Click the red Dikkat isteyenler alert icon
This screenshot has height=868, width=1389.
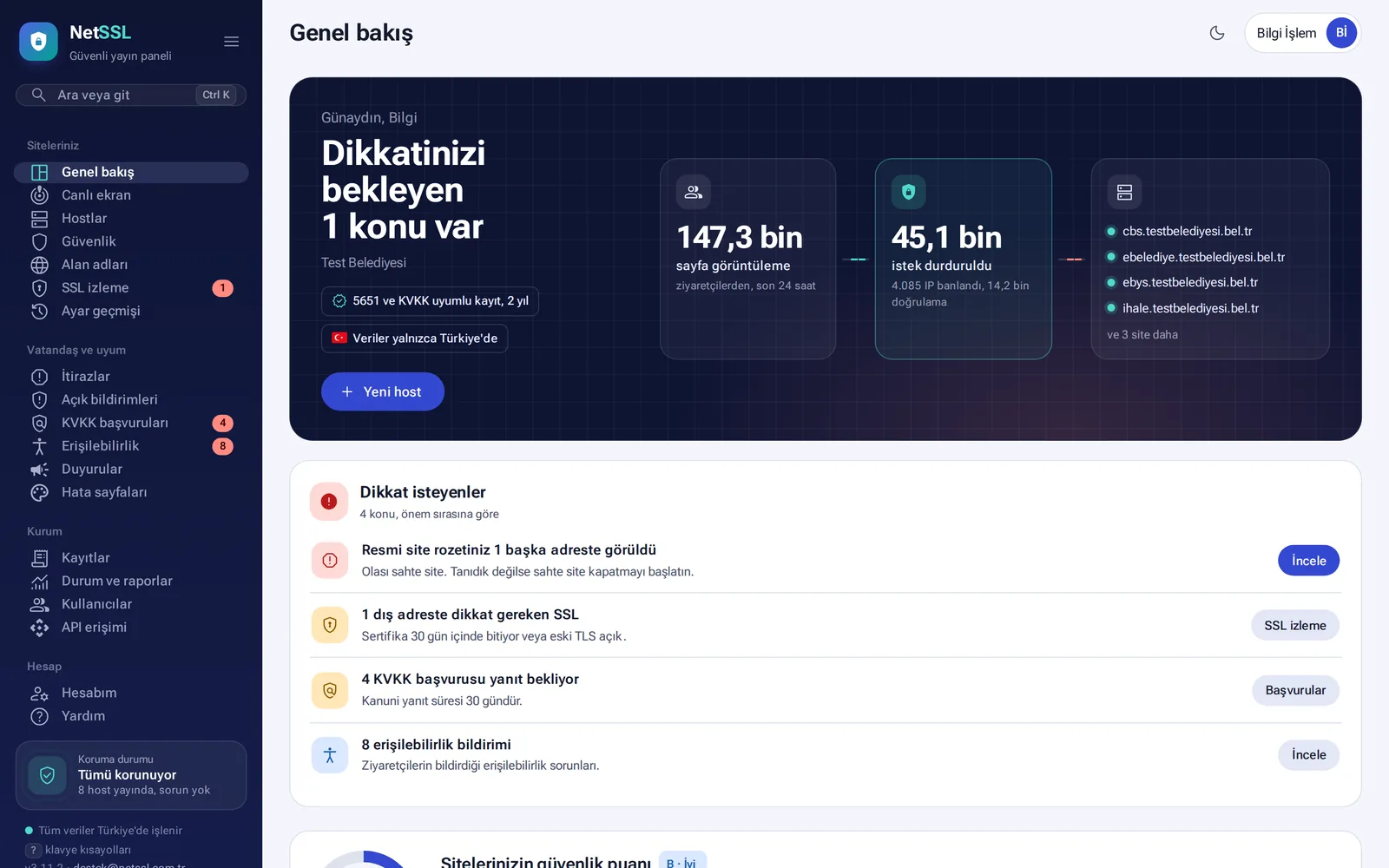pyautogui.click(x=329, y=502)
